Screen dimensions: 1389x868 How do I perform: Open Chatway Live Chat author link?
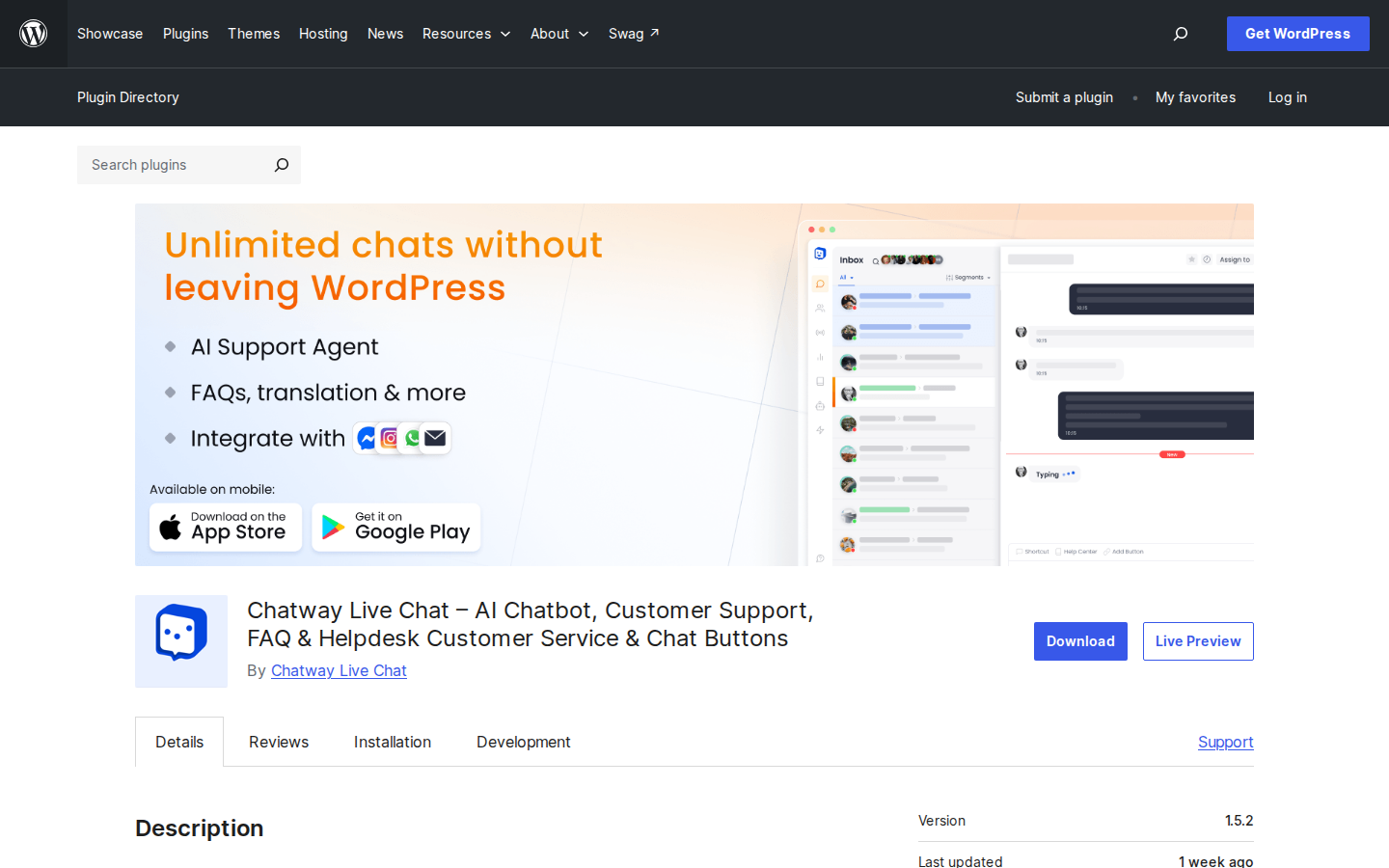[x=339, y=670]
